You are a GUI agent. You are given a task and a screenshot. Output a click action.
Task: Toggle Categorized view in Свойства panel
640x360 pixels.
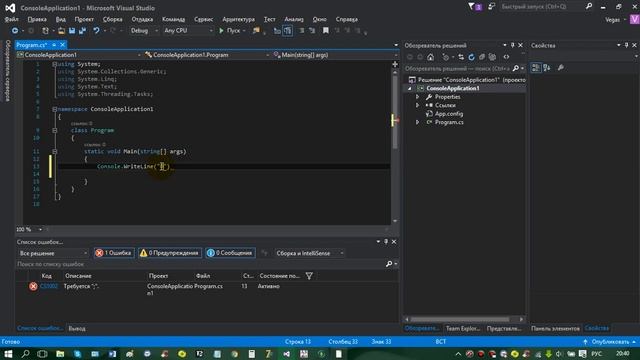click(536, 68)
